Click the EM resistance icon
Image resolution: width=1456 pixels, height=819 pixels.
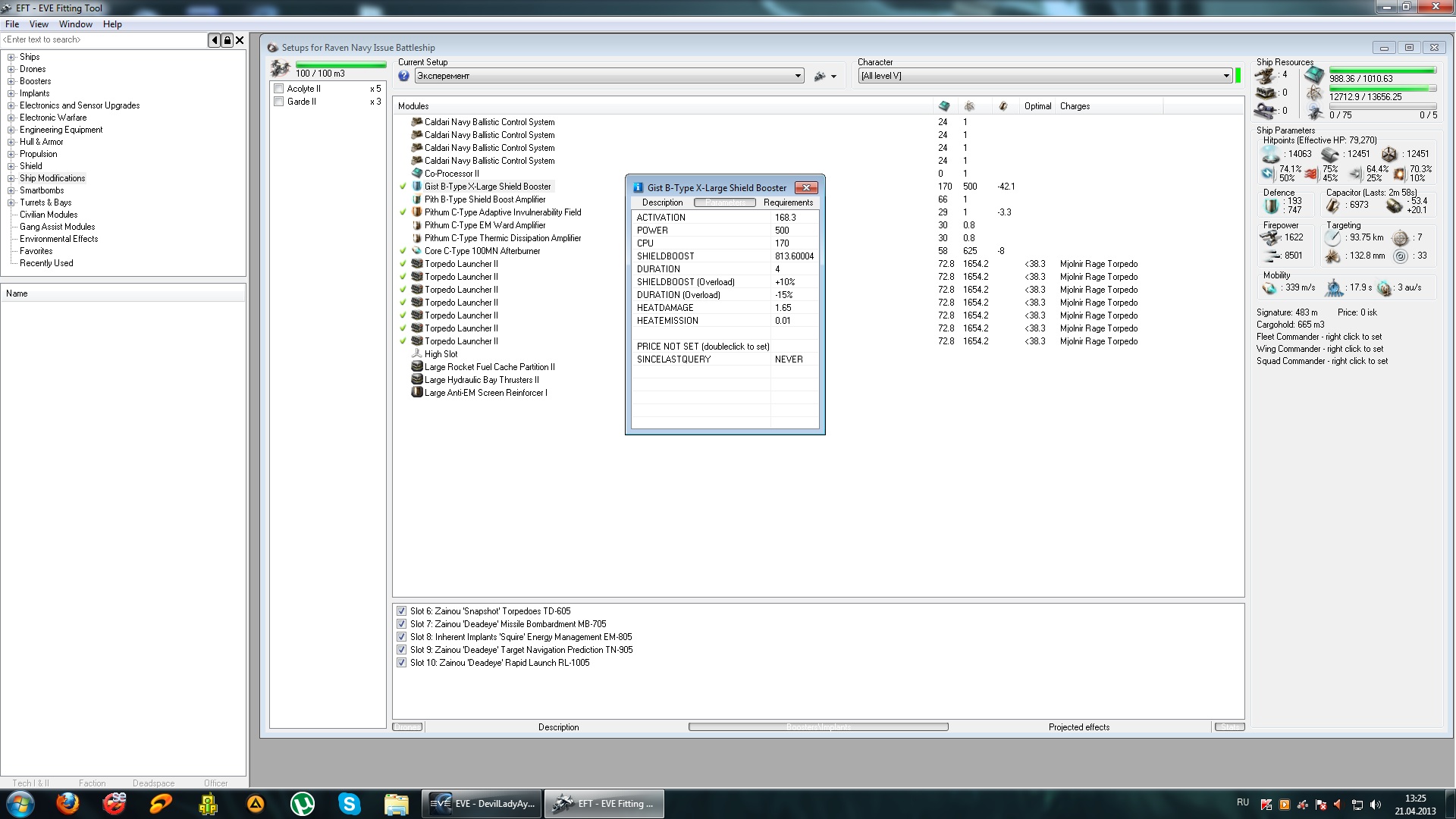coord(1267,174)
